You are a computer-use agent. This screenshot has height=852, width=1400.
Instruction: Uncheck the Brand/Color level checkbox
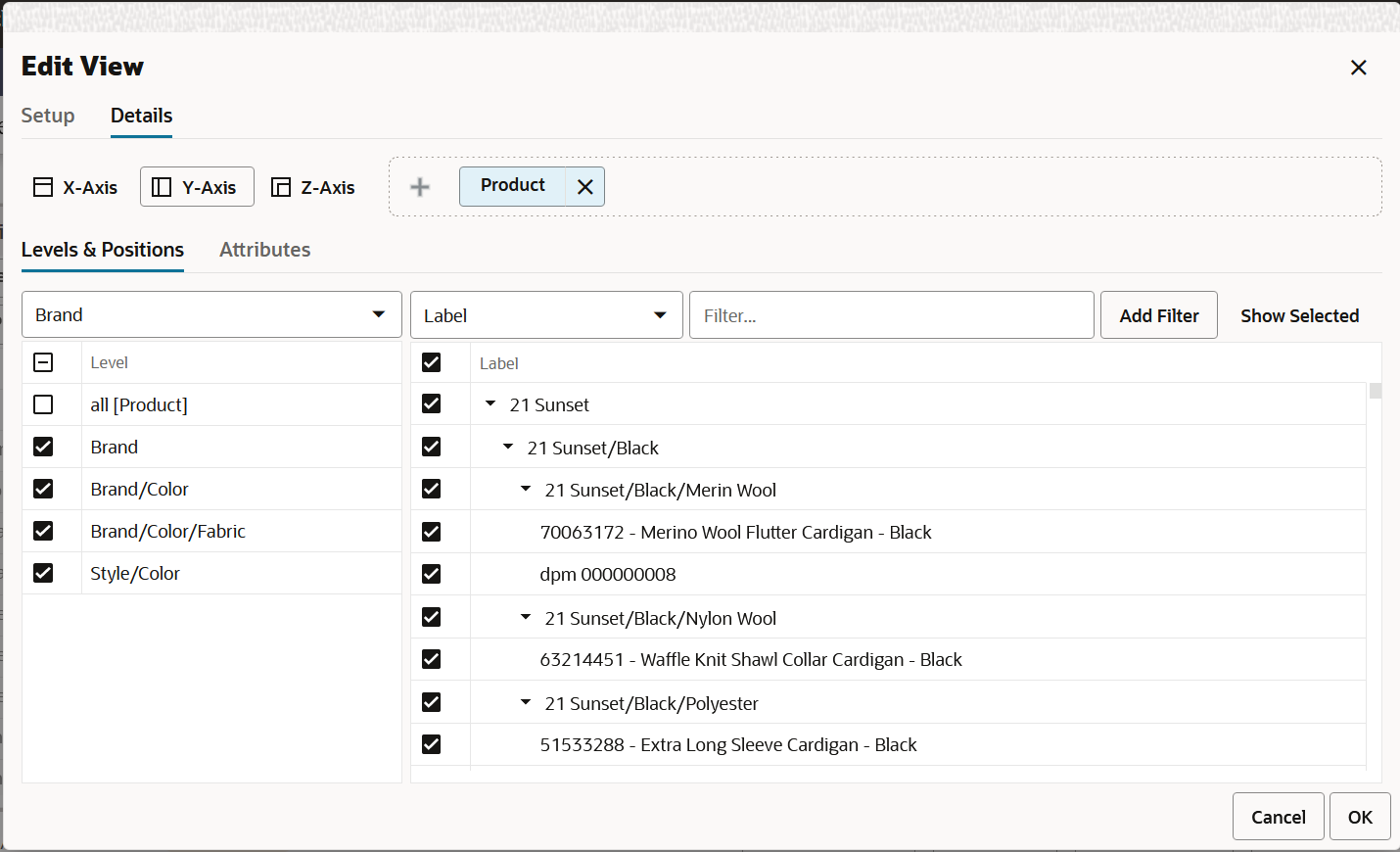(43, 489)
